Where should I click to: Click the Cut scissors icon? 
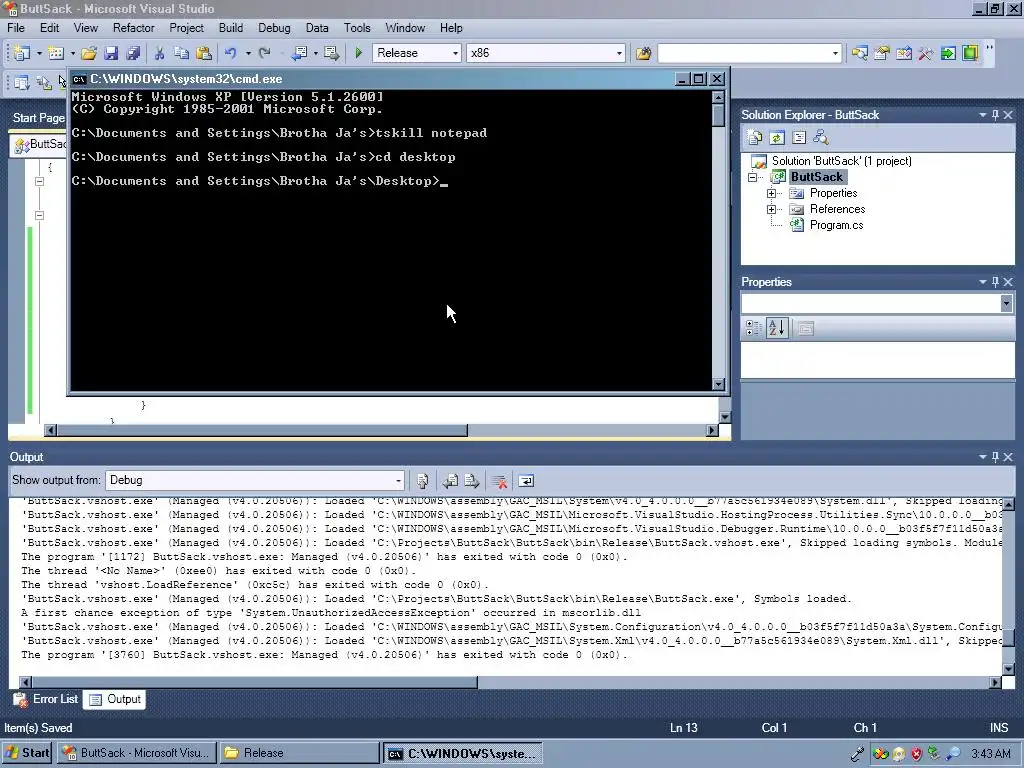pyautogui.click(x=159, y=53)
